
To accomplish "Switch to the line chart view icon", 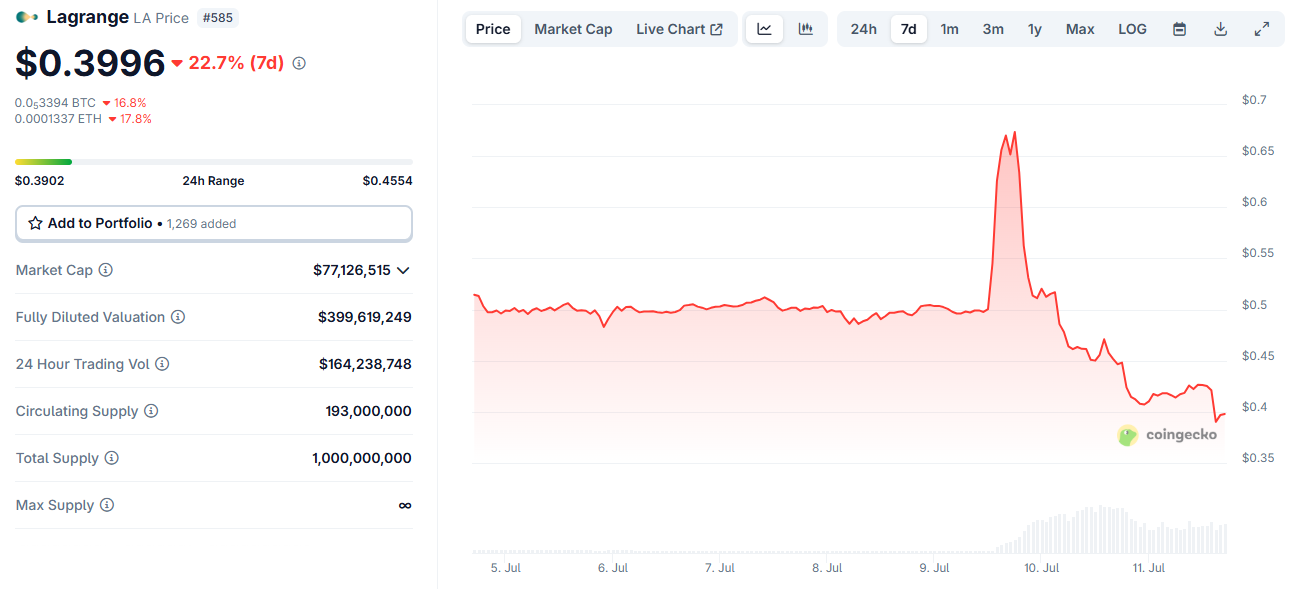I will [765, 29].
